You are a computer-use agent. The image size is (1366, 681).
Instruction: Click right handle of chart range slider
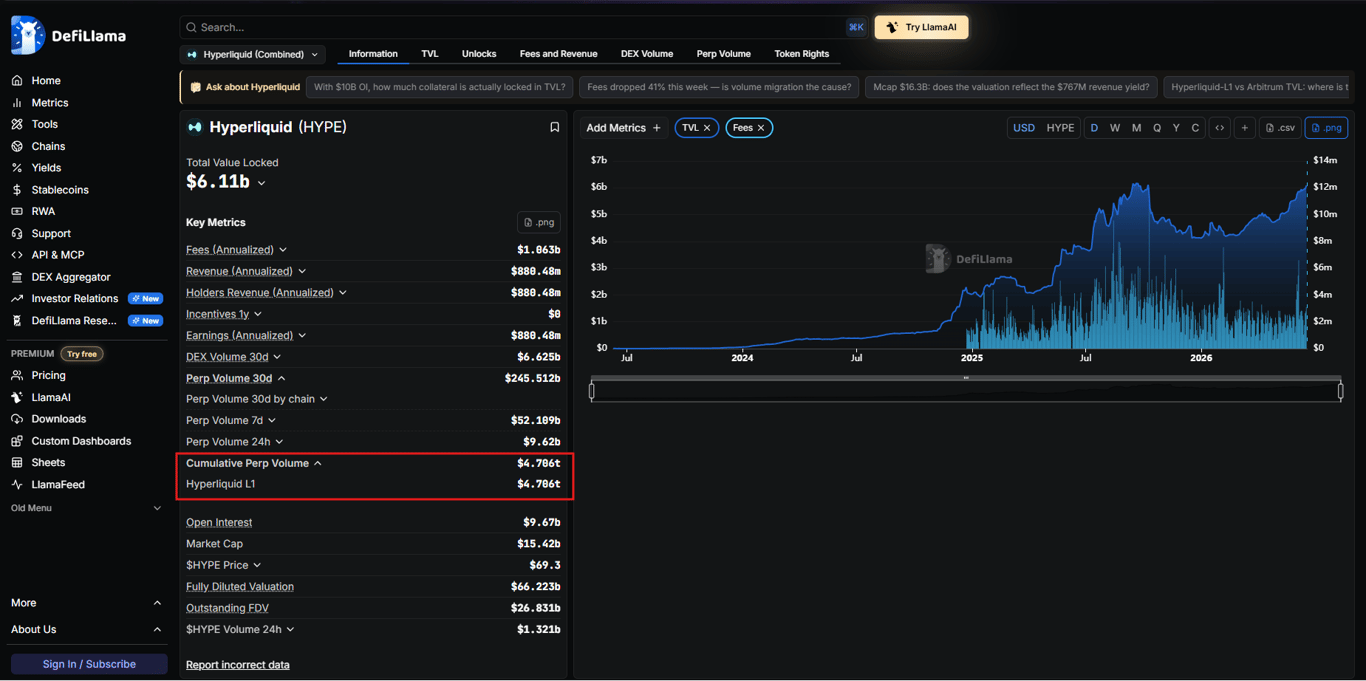click(x=1341, y=391)
